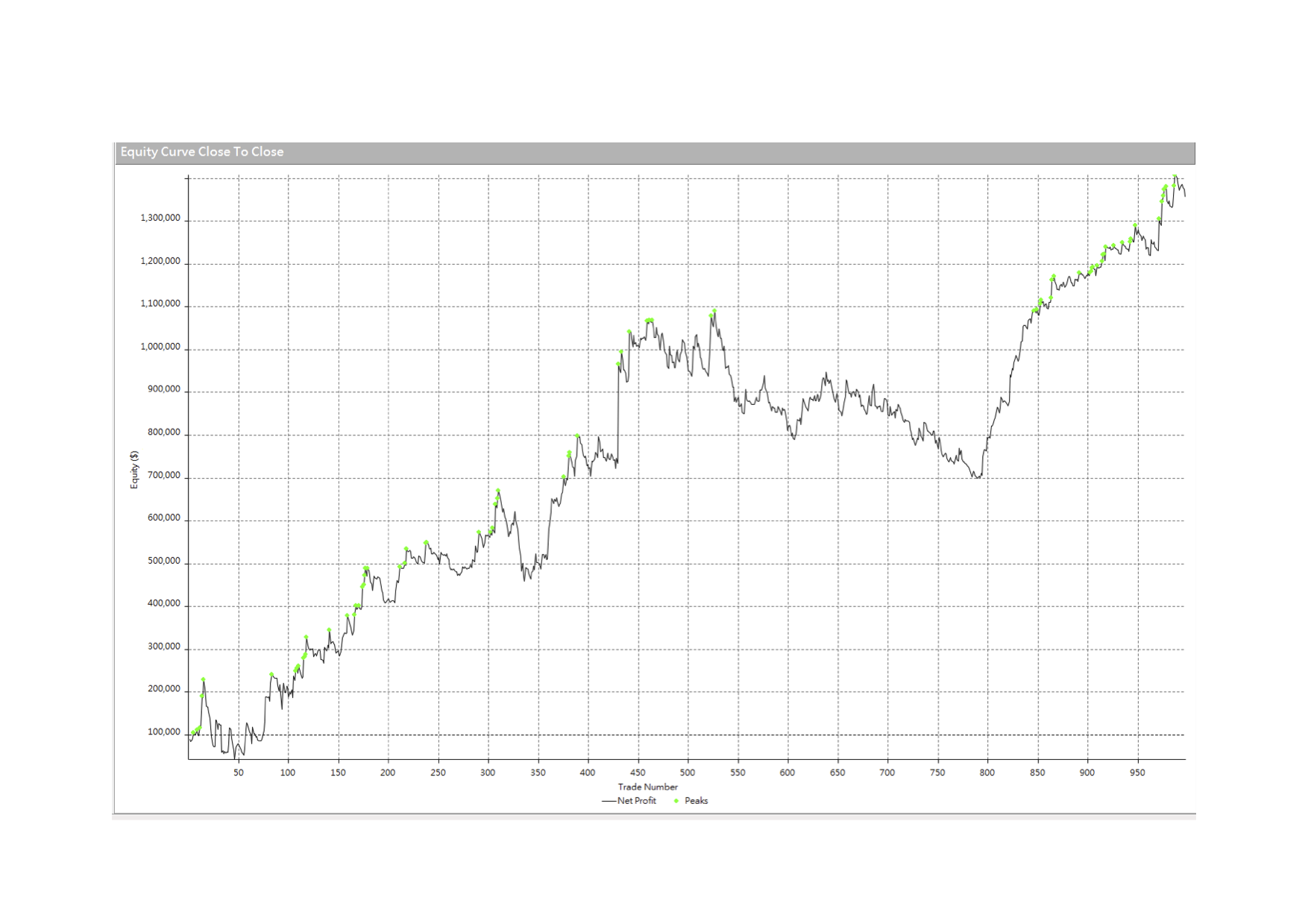The height and width of the screenshot is (924, 1308).
Task: Click the Equity ($) axis title
Action: 134,470
